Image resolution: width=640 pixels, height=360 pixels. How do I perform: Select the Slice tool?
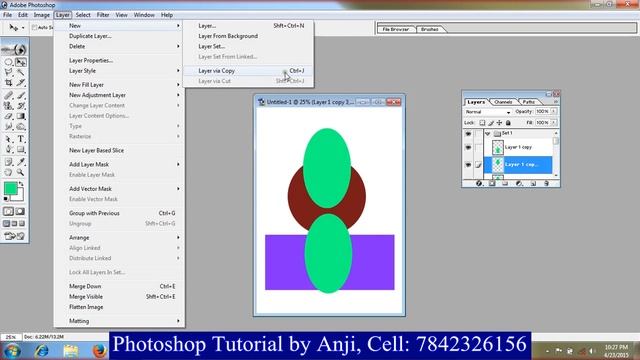coord(20,82)
